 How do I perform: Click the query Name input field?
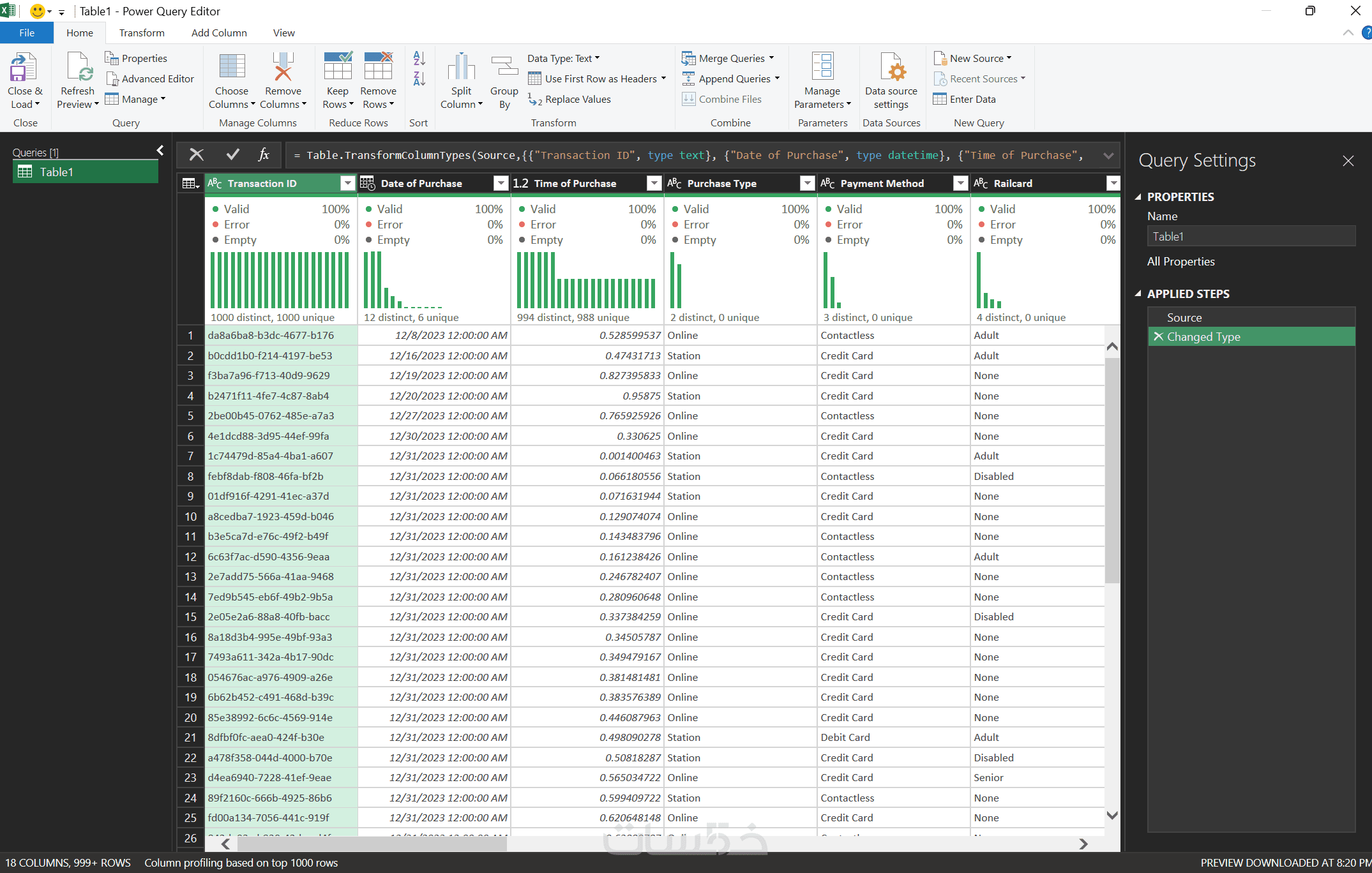(x=1251, y=236)
